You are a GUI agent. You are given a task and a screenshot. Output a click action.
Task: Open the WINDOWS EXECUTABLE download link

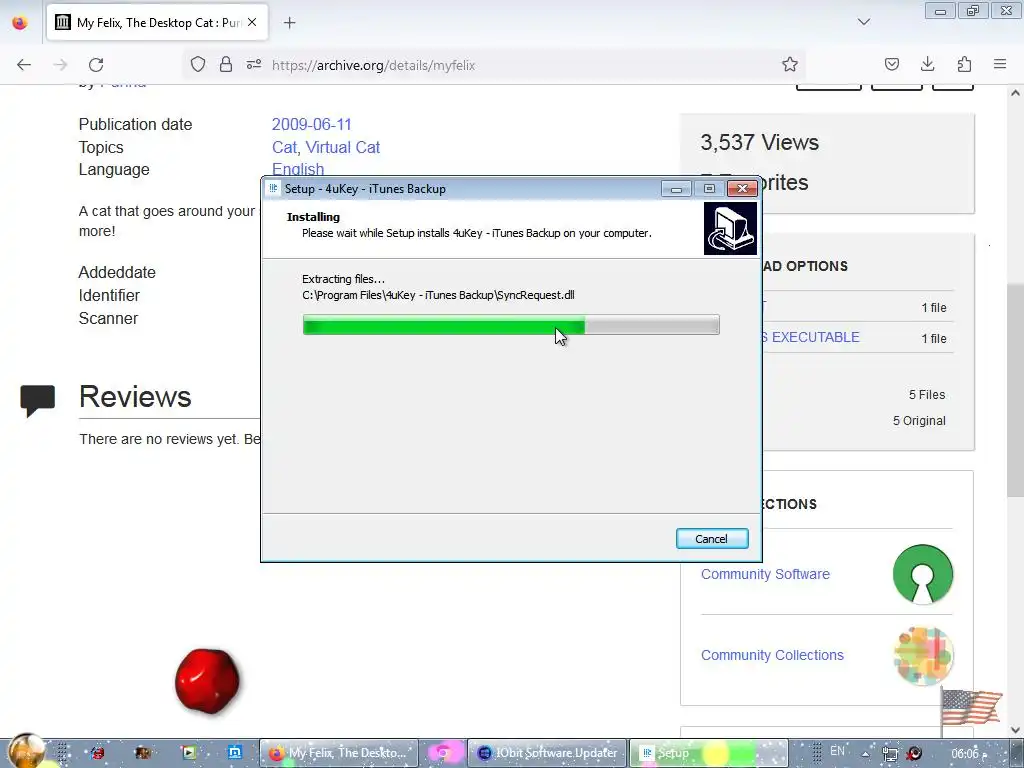coord(811,337)
